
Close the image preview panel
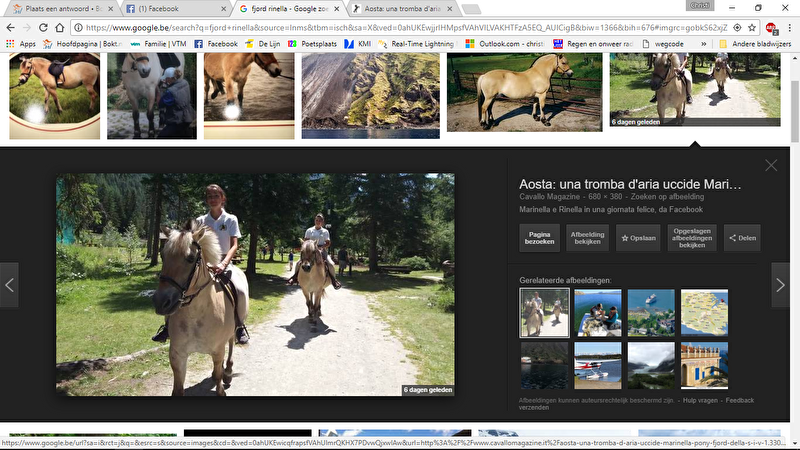[x=770, y=166]
